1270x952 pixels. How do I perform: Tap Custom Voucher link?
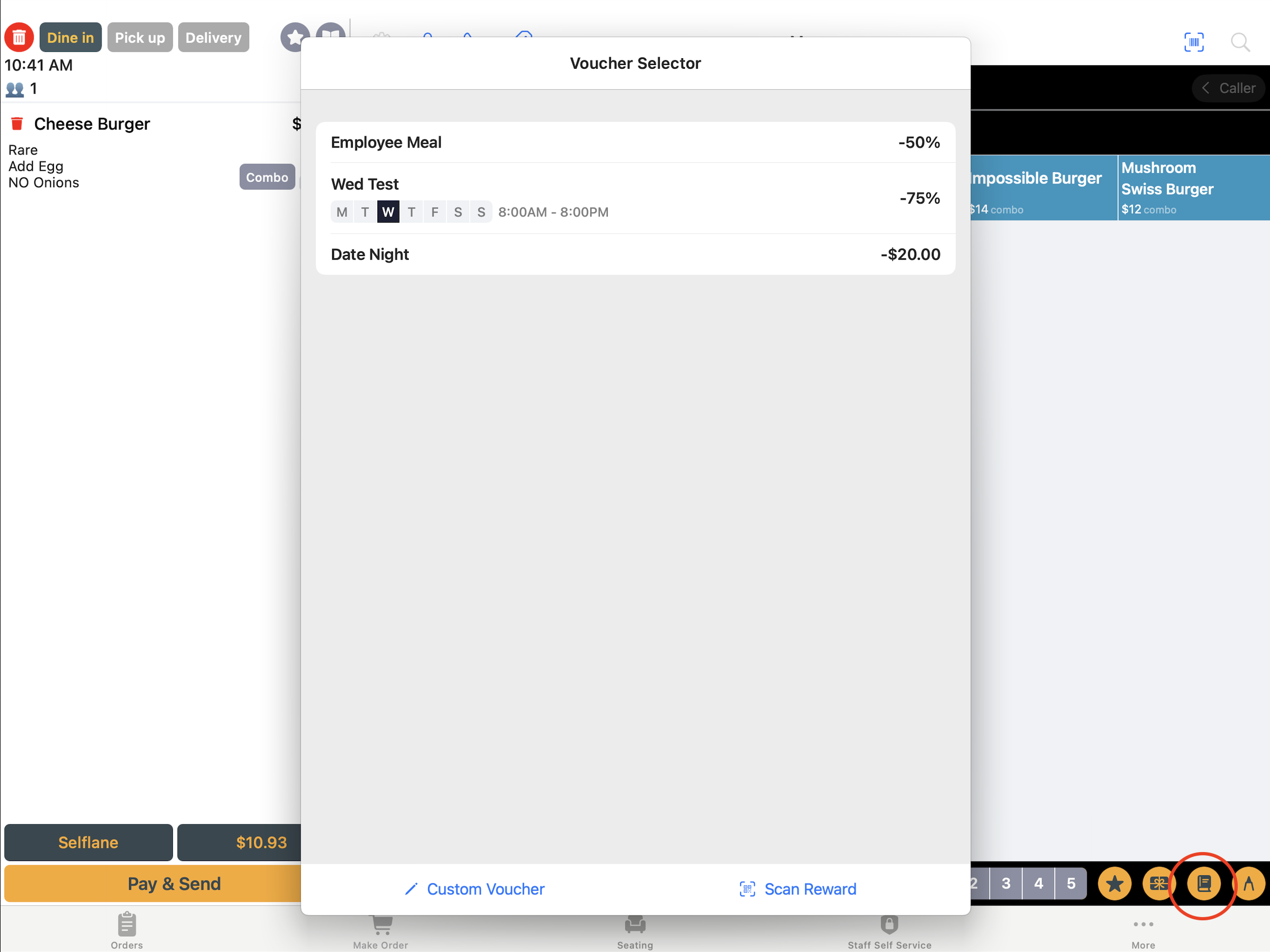tap(474, 889)
